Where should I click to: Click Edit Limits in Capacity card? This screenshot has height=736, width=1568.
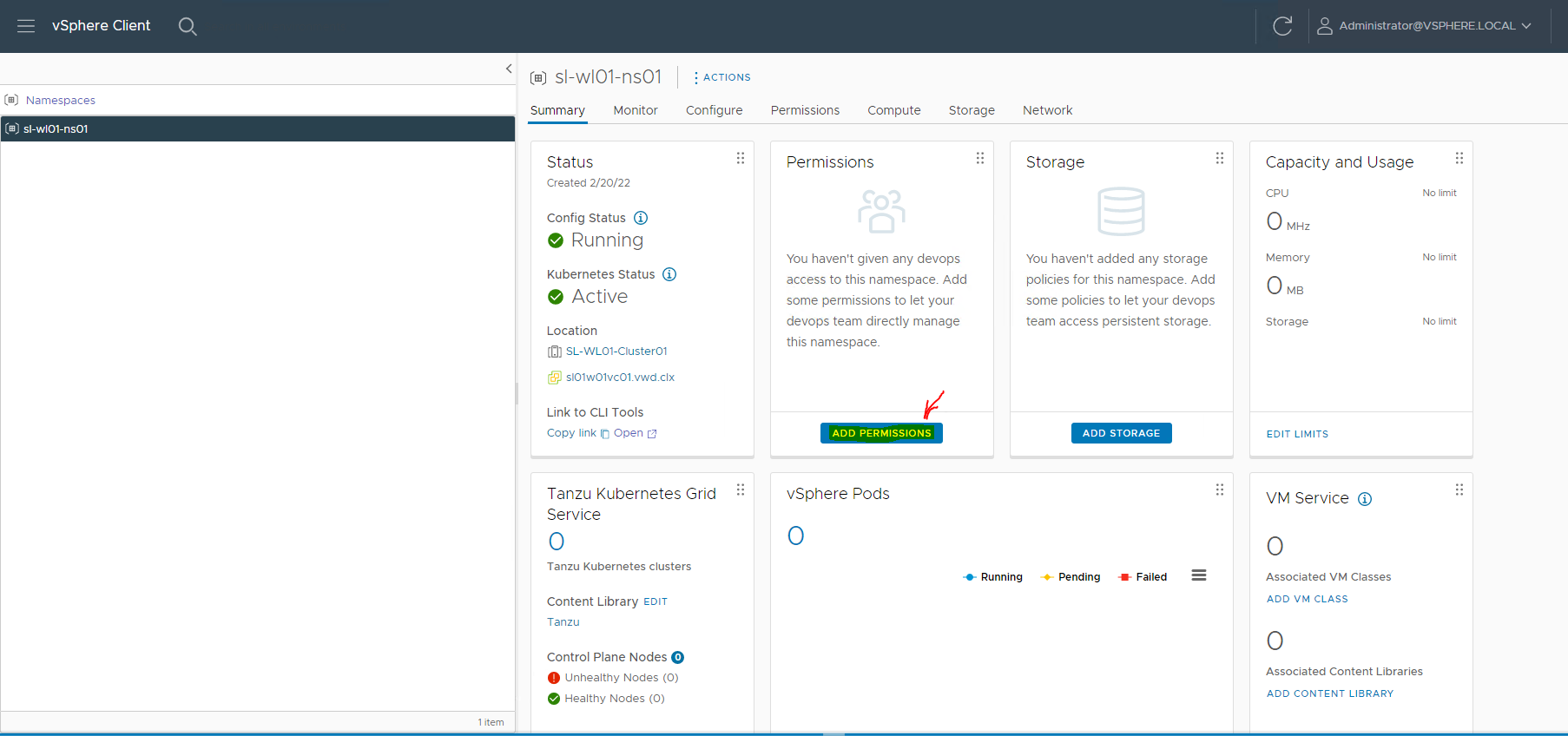[1297, 434]
